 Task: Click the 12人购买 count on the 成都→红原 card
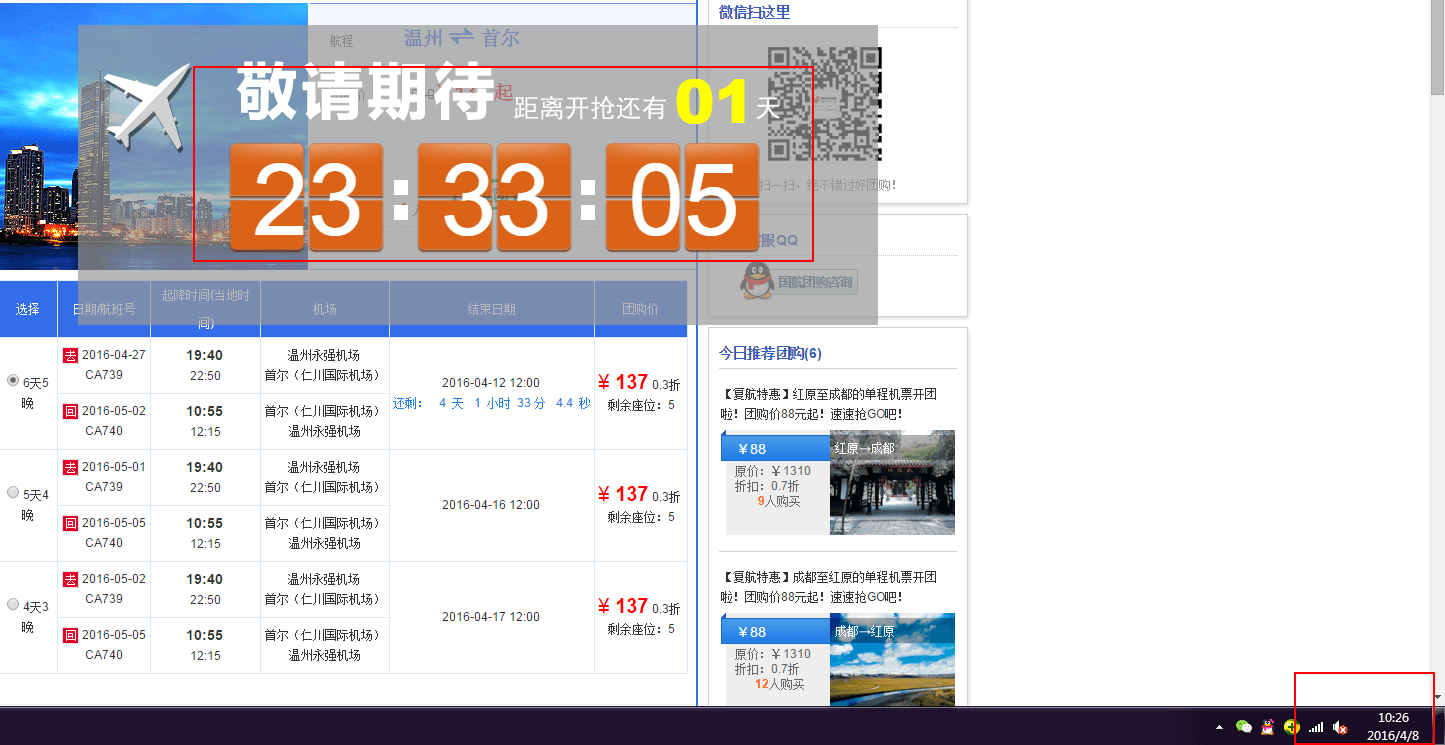779,684
